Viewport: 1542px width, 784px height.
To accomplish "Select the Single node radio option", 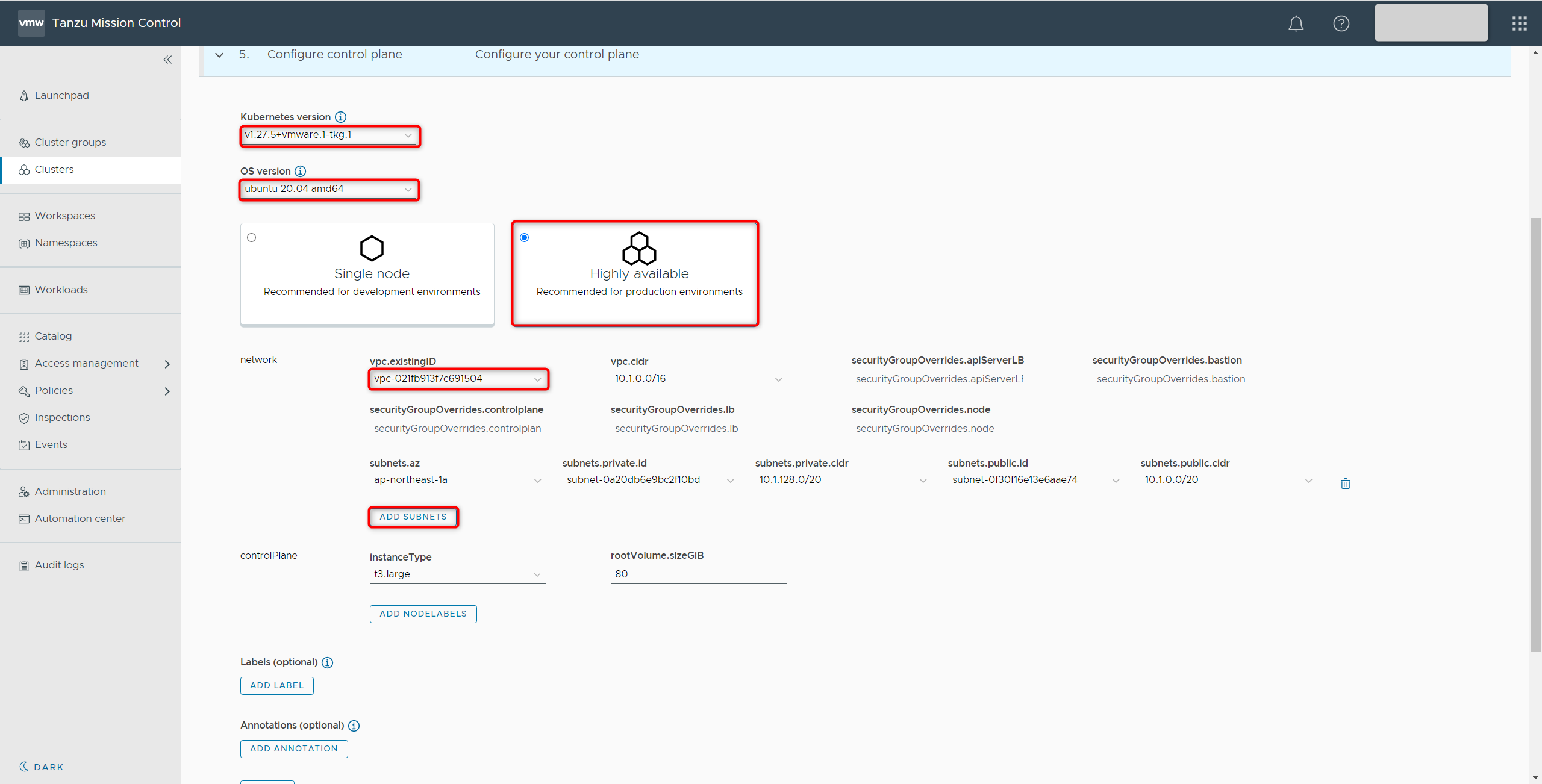I will coord(252,238).
